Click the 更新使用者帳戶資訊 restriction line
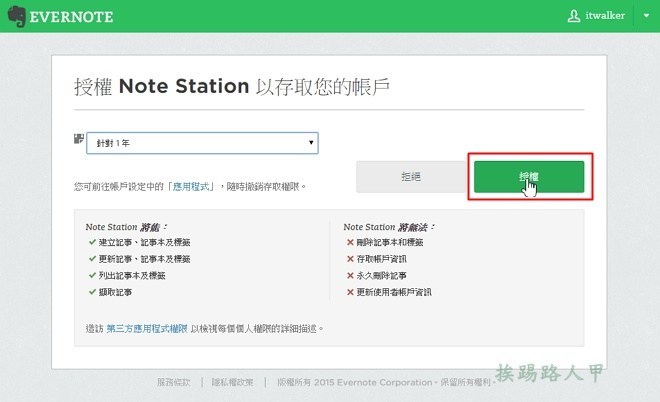Image resolution: width=660 pixels, height=402 pixels. (x=394, y=292)
